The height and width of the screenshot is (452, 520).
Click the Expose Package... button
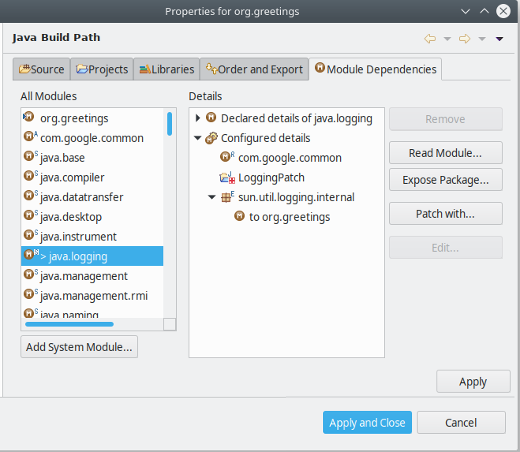click(x=446, y=180)
